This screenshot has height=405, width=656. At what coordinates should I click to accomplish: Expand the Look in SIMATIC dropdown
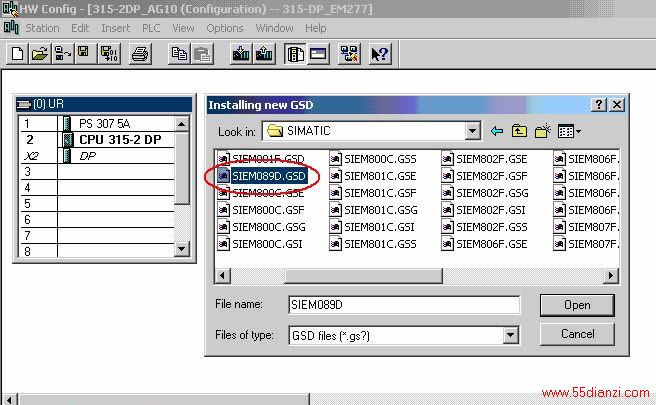coord(472,131)
